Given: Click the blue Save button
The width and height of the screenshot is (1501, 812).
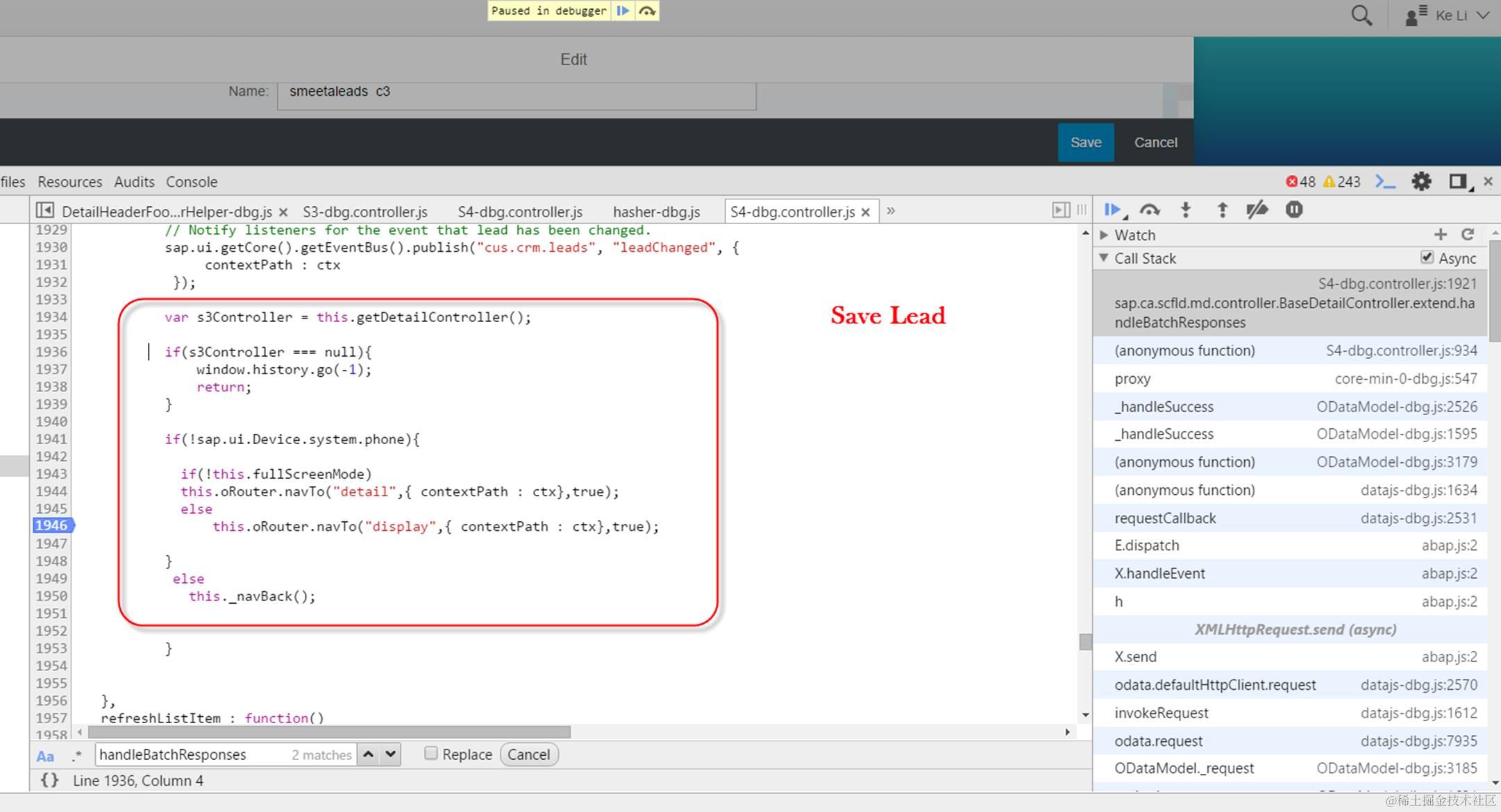Looking at the screenshot, I should 1085,142.
